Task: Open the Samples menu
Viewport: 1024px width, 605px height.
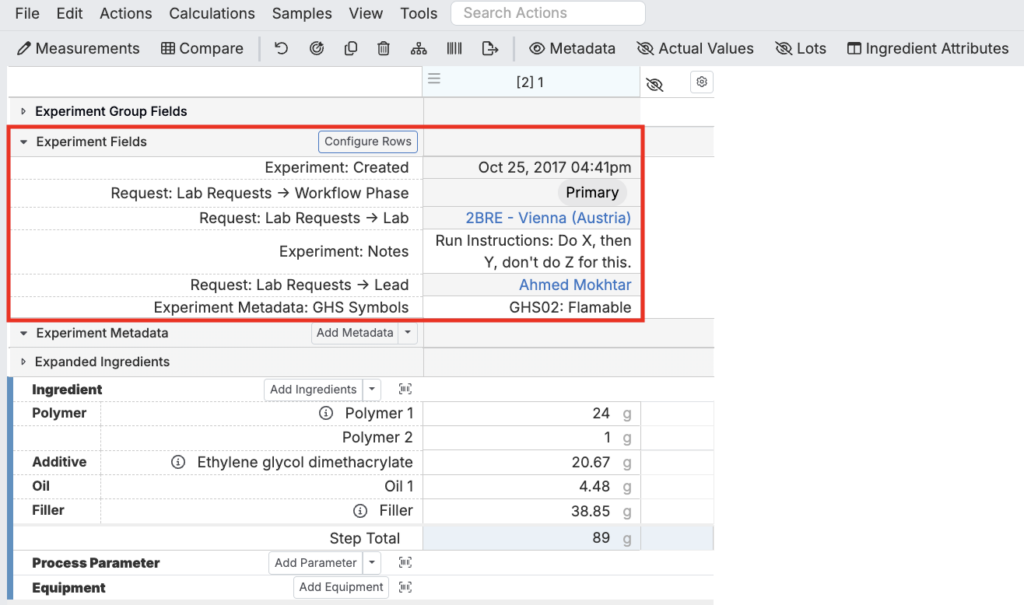Action: point(302,13)
